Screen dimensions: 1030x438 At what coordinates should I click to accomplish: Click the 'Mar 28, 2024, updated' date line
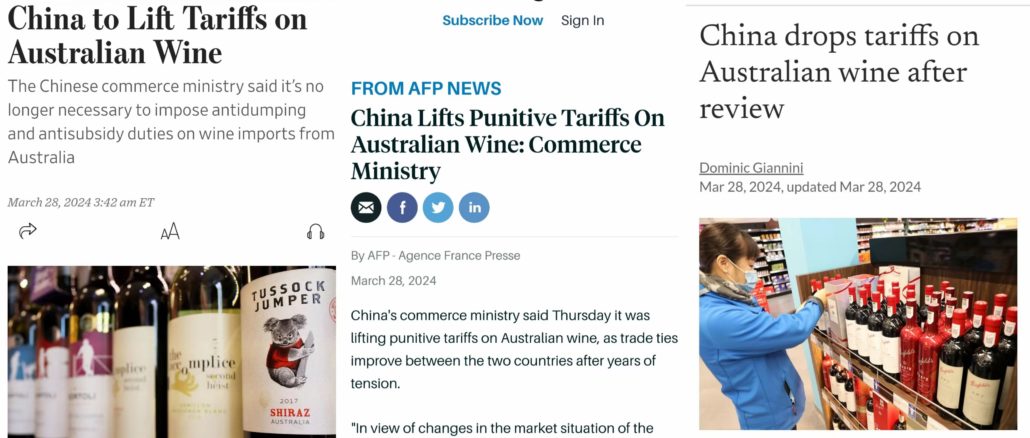point(810,187)
